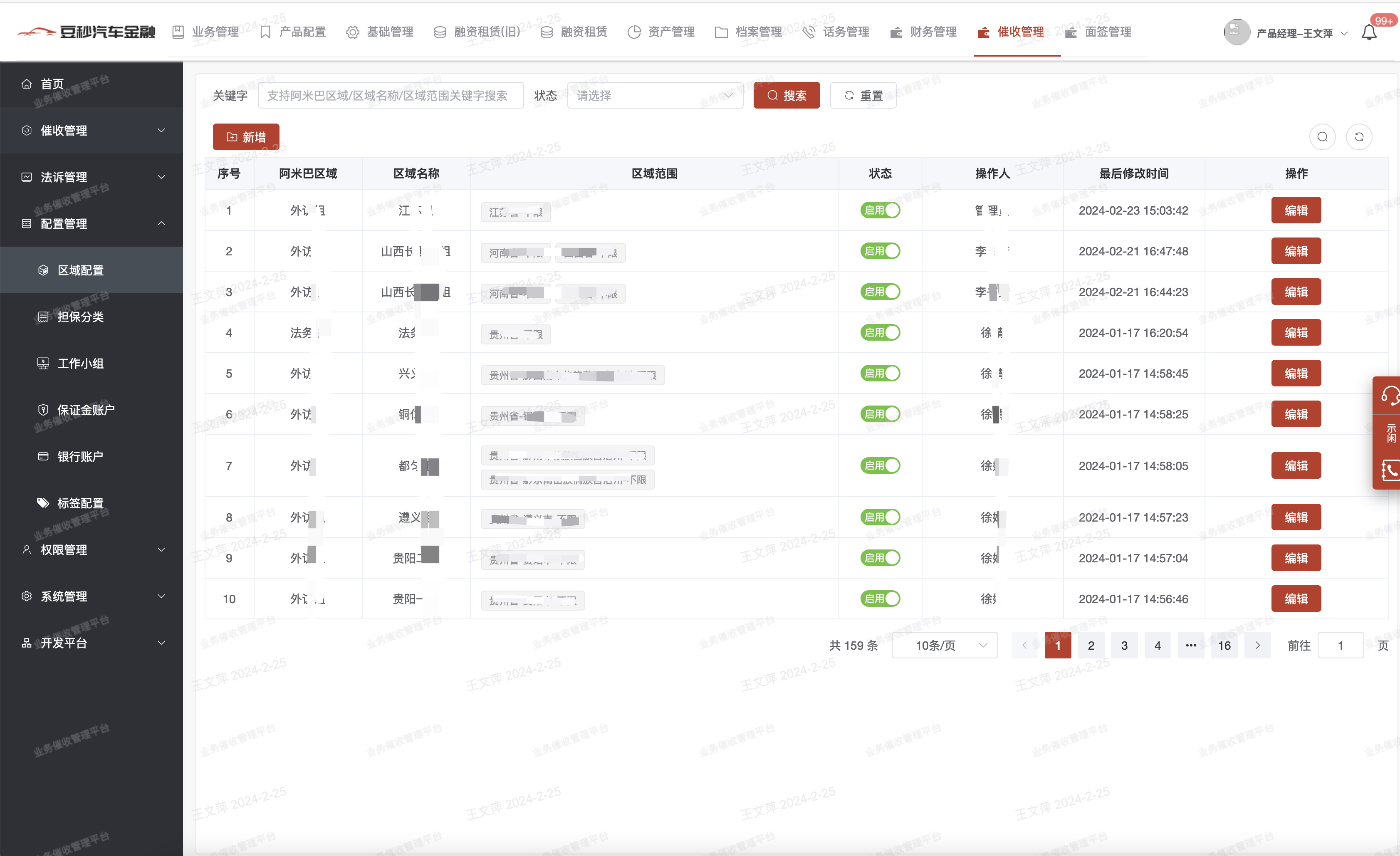Click the round search icon above table

click(1322, 137)
